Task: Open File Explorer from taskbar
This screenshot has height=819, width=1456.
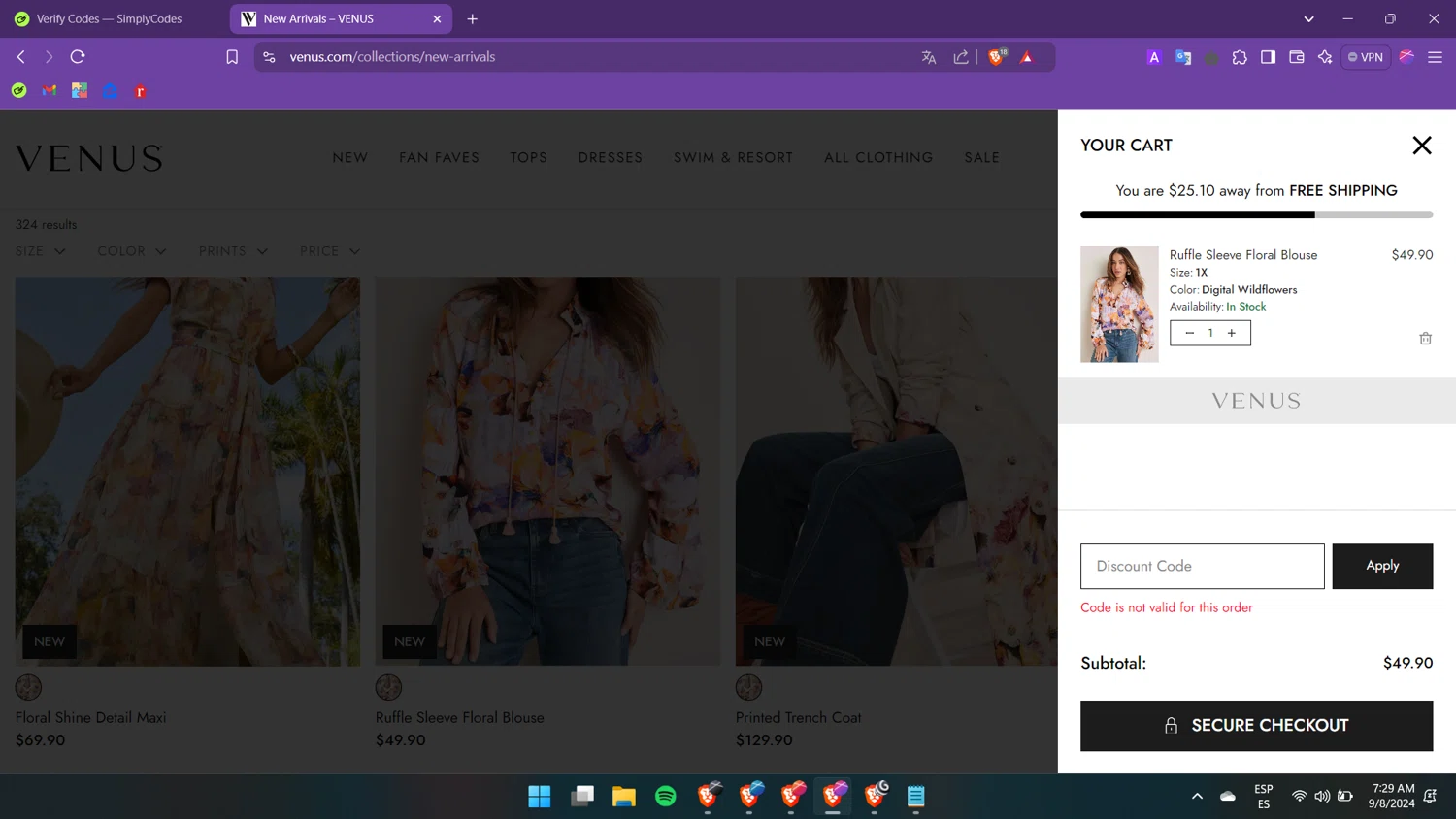Action: click(x=623, y=797)
